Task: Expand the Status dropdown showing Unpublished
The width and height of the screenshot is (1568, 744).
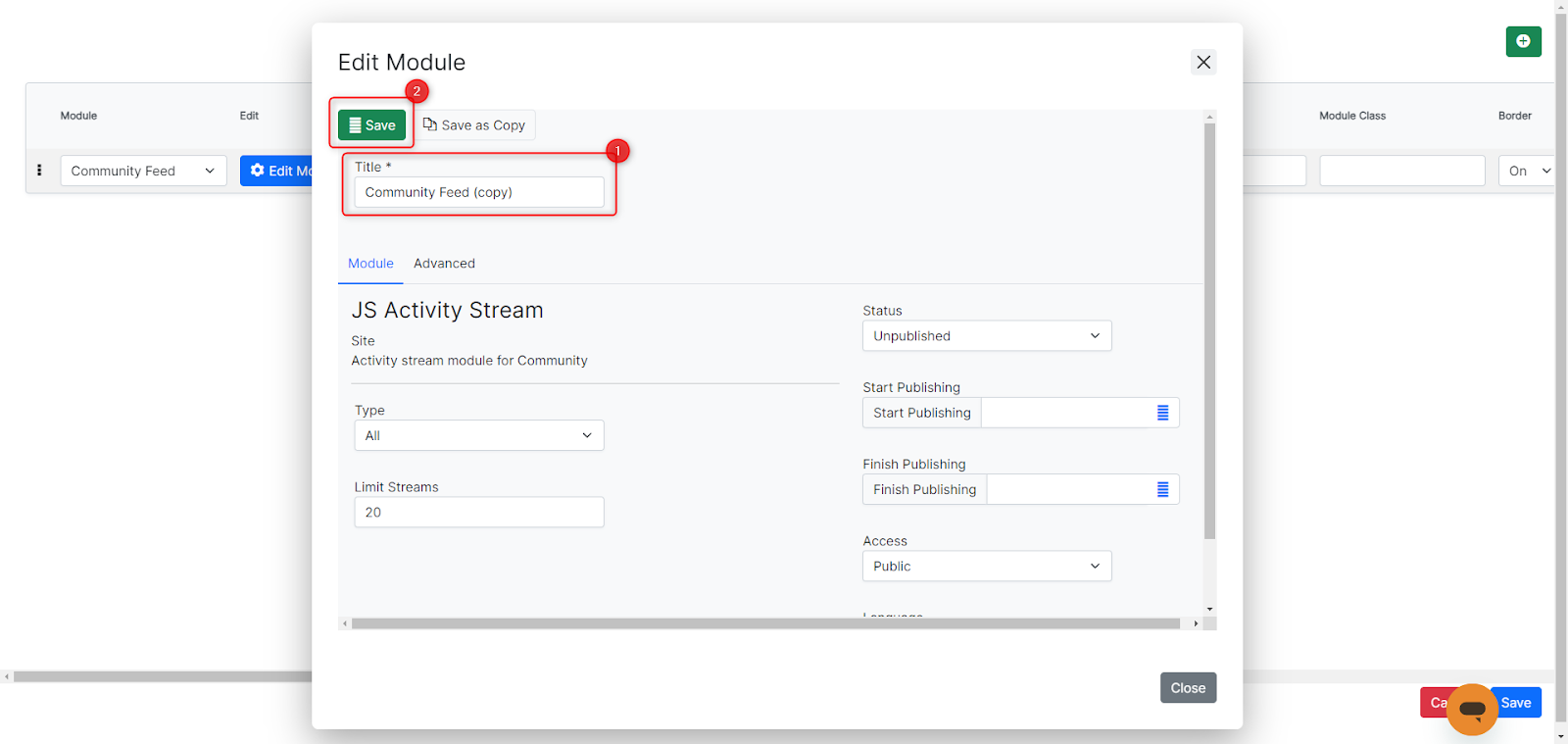Action: point(986,336)
